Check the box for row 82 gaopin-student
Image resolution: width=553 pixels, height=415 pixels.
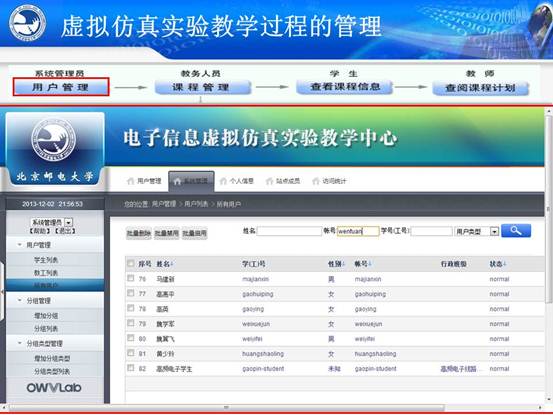point(130,368)
